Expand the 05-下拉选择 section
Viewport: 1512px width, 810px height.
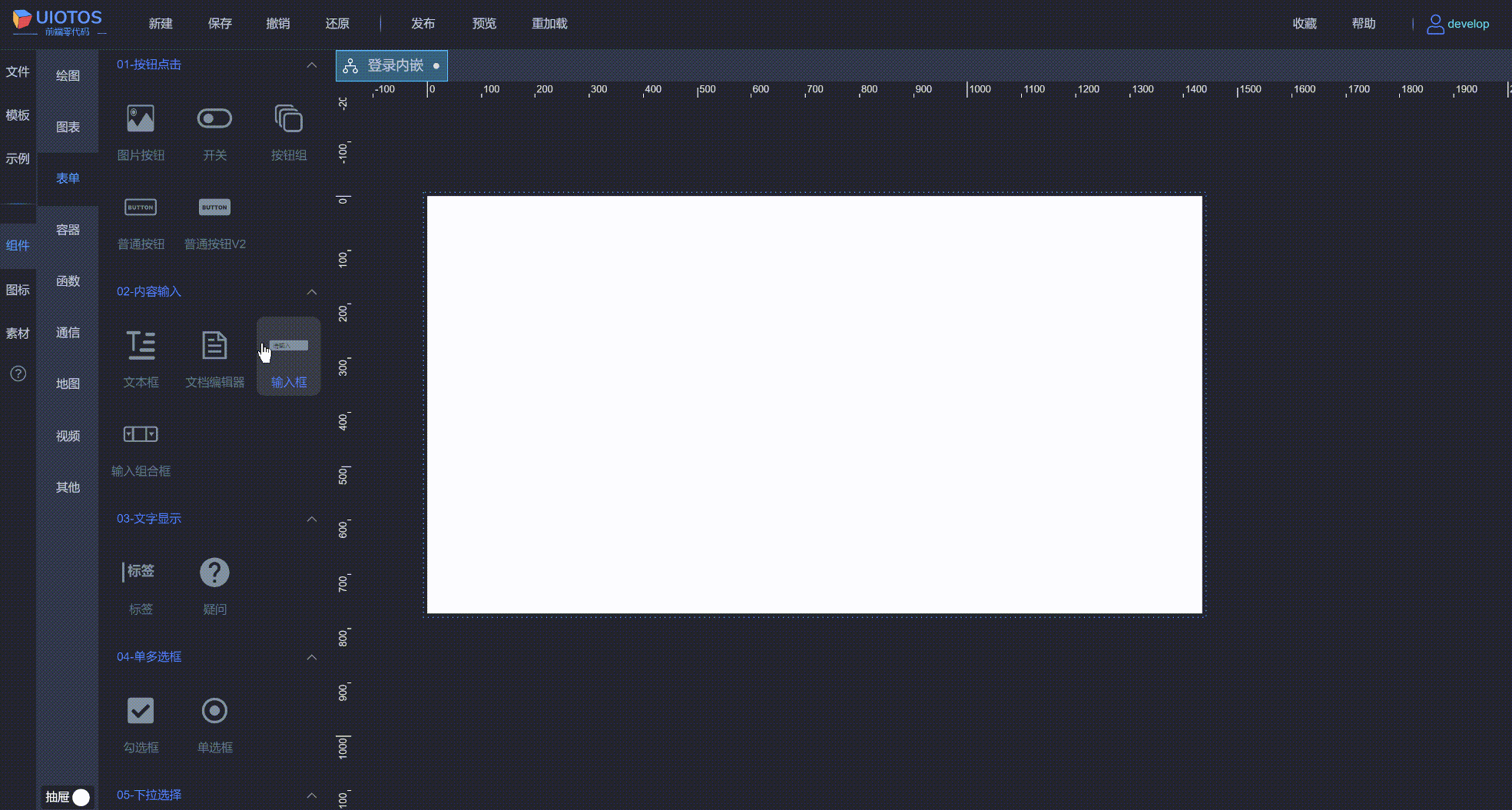pyautogui.click(x=312, y=795)
